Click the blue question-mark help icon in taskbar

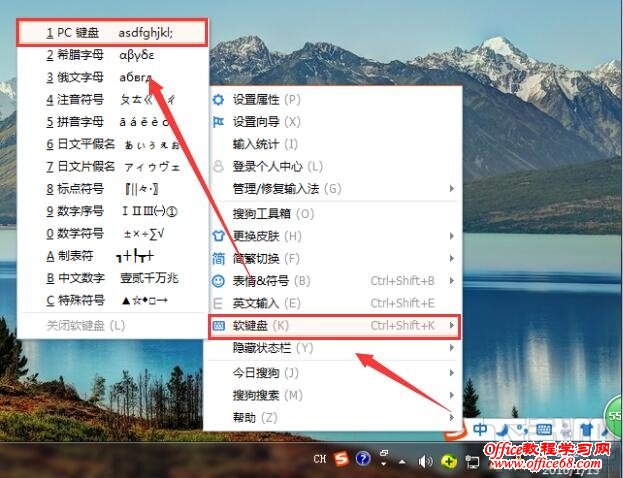(x=363, y=459)
